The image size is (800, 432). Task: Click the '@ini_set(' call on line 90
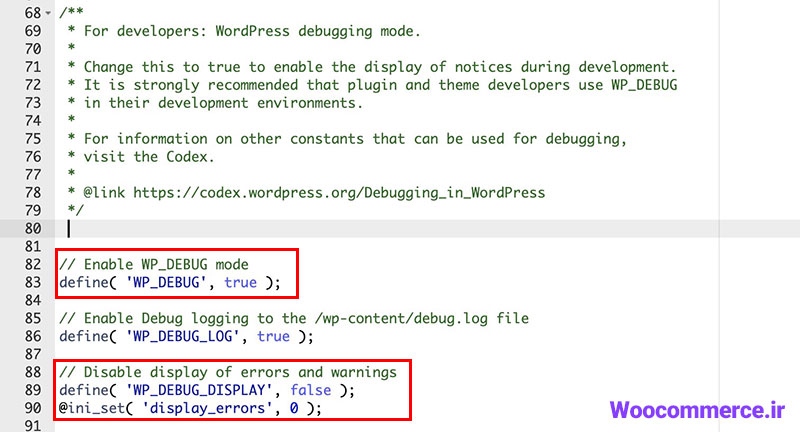[96, 408]
